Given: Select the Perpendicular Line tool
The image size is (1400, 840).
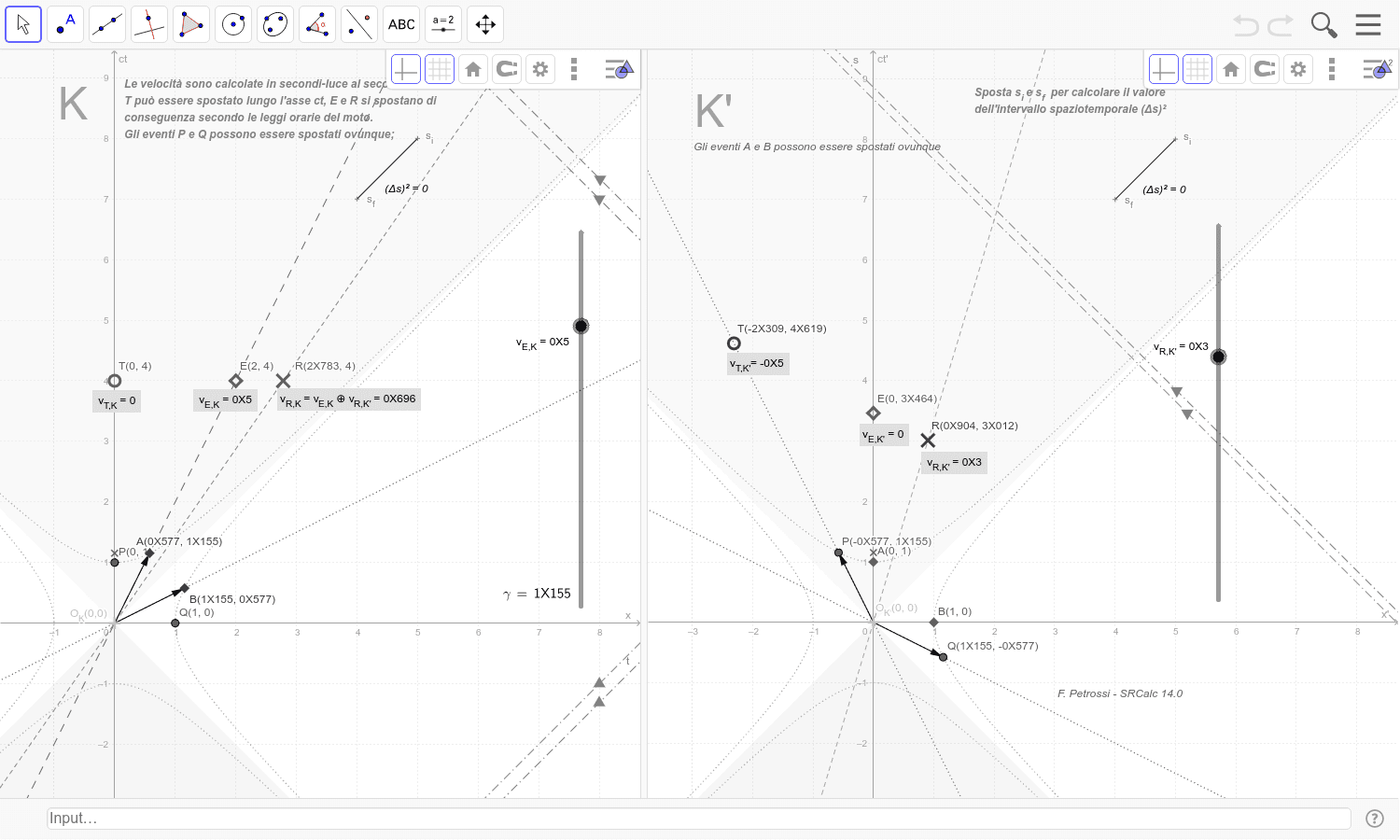Looking at the screenshot, I should pos(149,24).
